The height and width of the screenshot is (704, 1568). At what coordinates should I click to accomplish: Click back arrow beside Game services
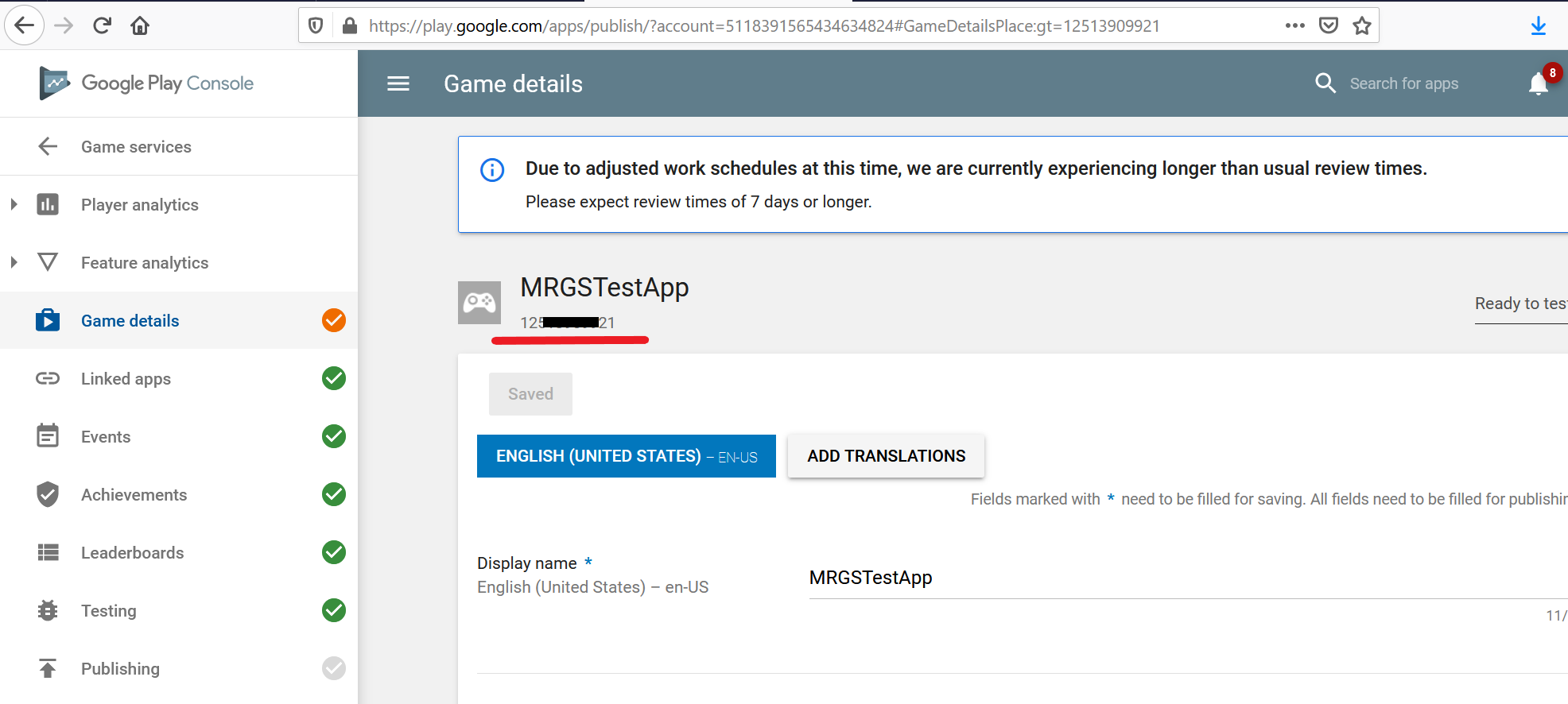pyautogui.click(x=48, y=146)
